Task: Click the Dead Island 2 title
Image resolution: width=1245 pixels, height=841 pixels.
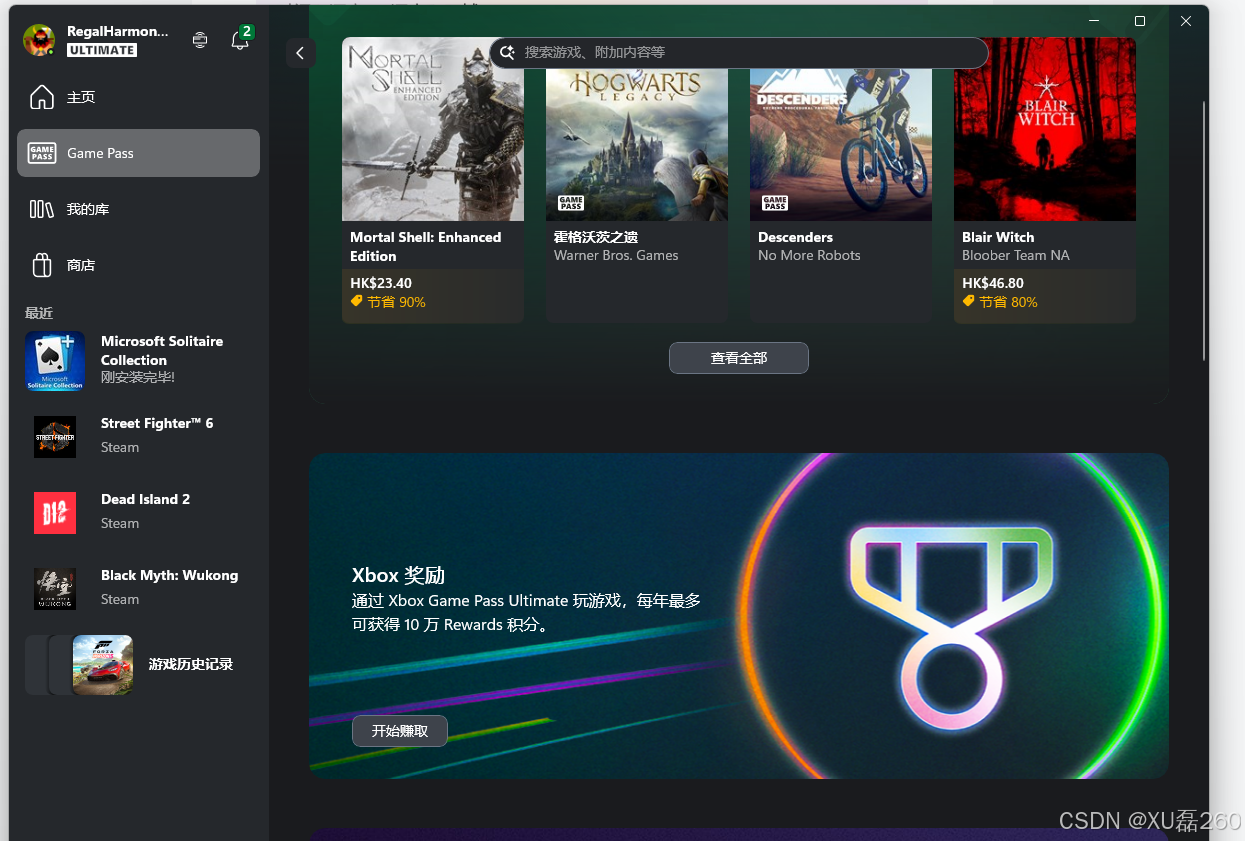Action: click(x=145, y=499)
